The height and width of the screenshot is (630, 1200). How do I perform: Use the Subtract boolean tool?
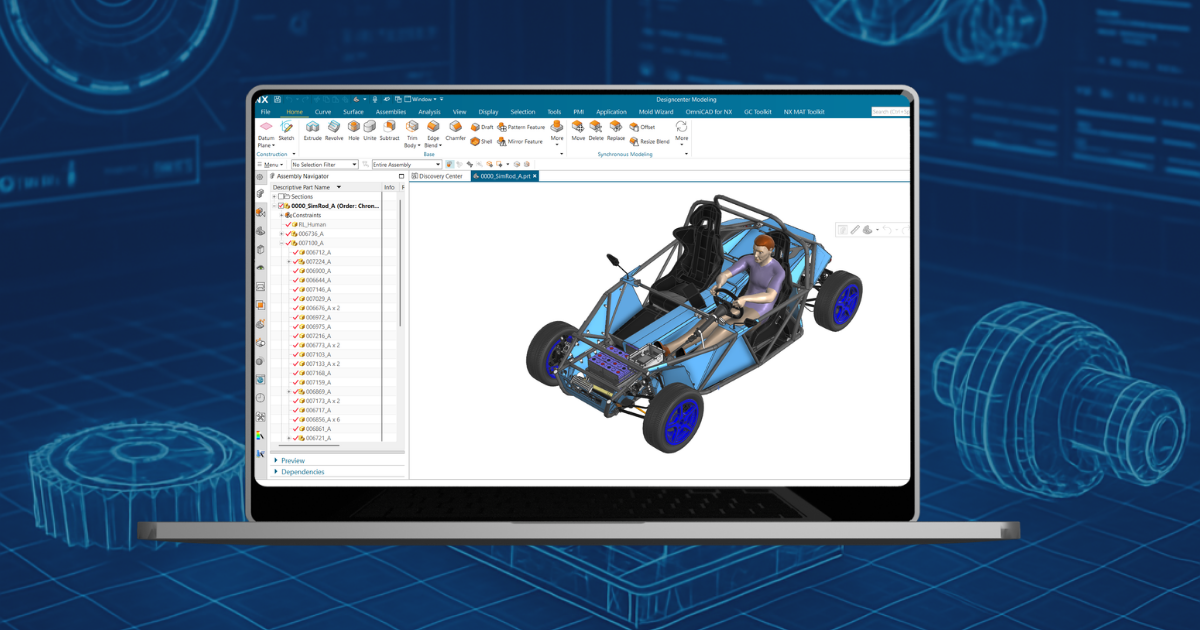pos(389,131)
